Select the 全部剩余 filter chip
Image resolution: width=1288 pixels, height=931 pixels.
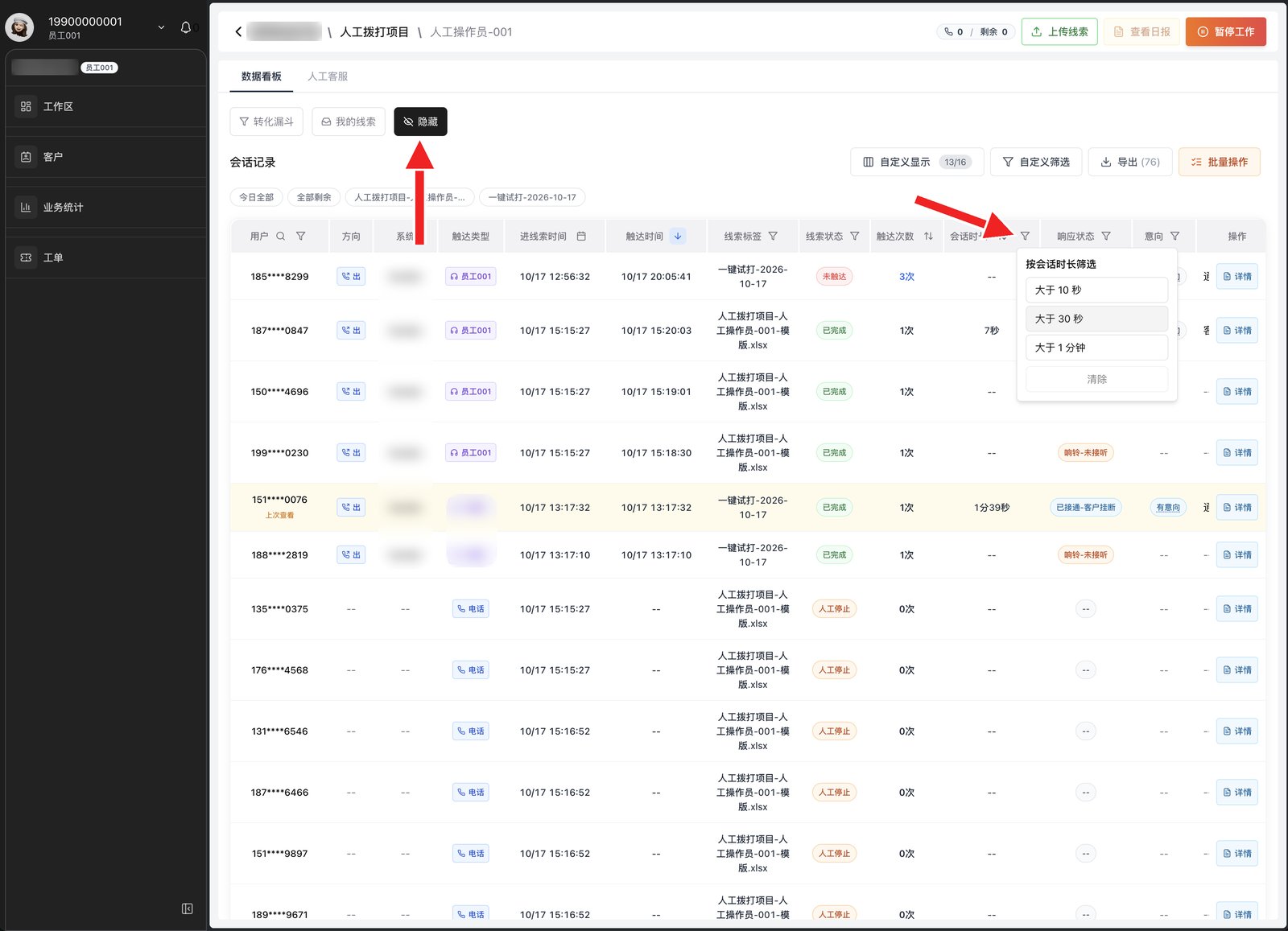pyautogui.click(x=314, y=197)
